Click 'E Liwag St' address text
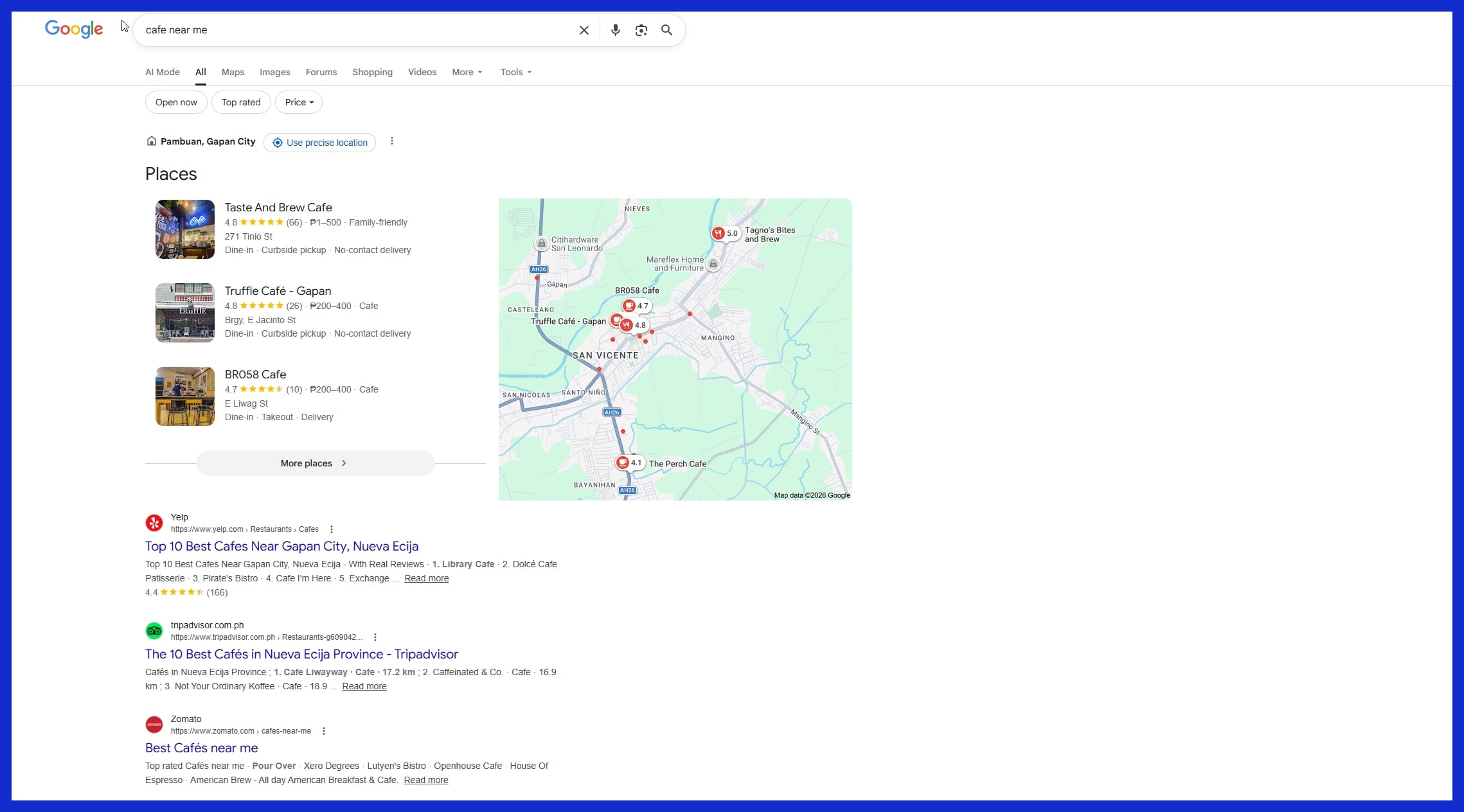The image size is (1464, 812). pos(246,403)
